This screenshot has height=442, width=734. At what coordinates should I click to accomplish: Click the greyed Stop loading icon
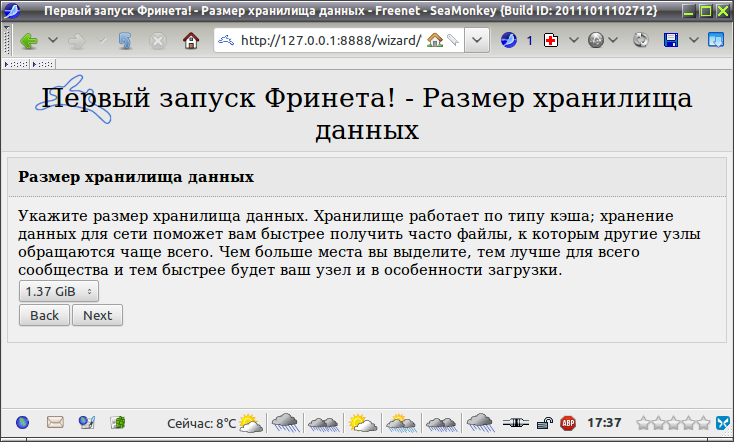[158, 41]
